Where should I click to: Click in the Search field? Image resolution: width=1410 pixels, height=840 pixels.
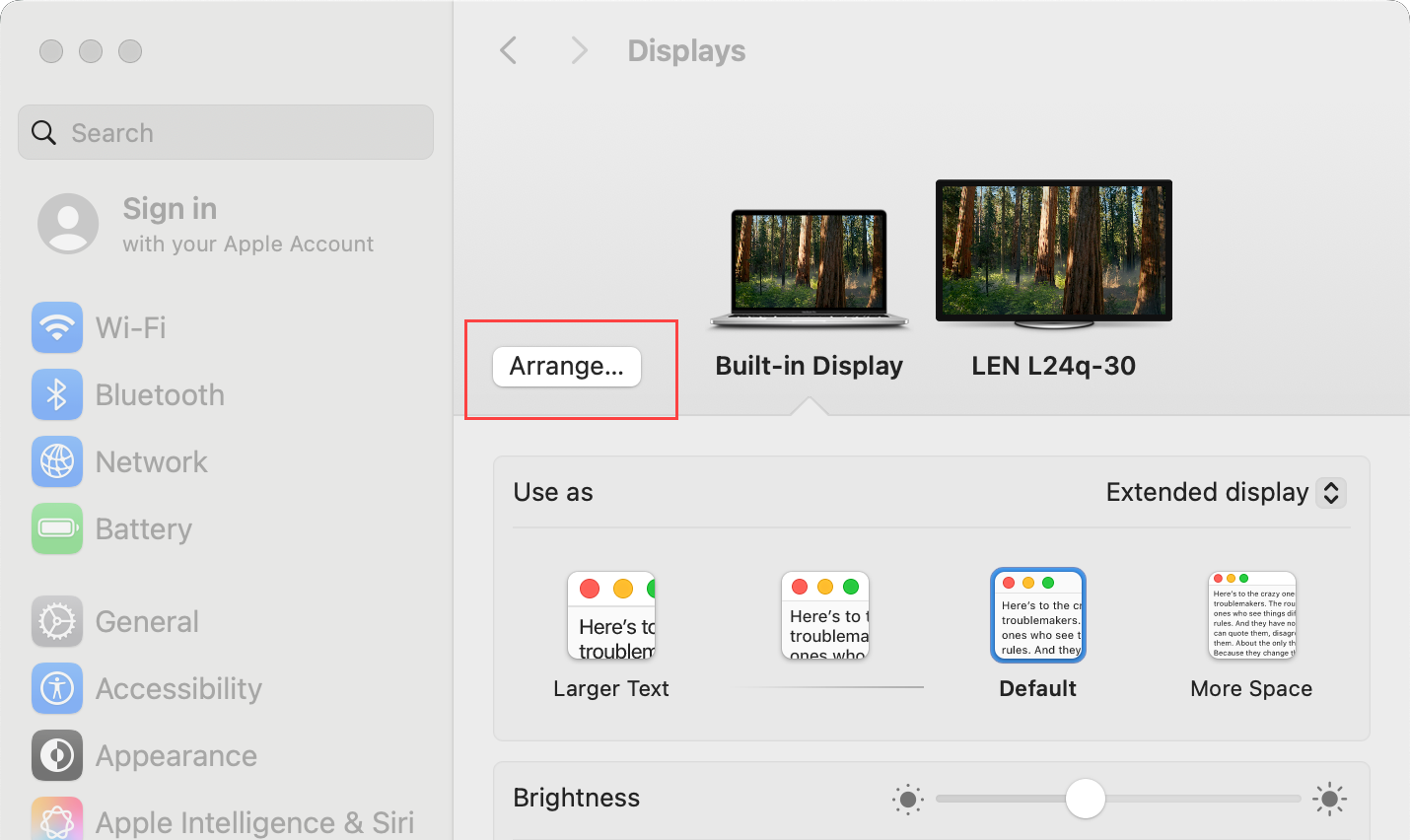click(x=226, y=132)
